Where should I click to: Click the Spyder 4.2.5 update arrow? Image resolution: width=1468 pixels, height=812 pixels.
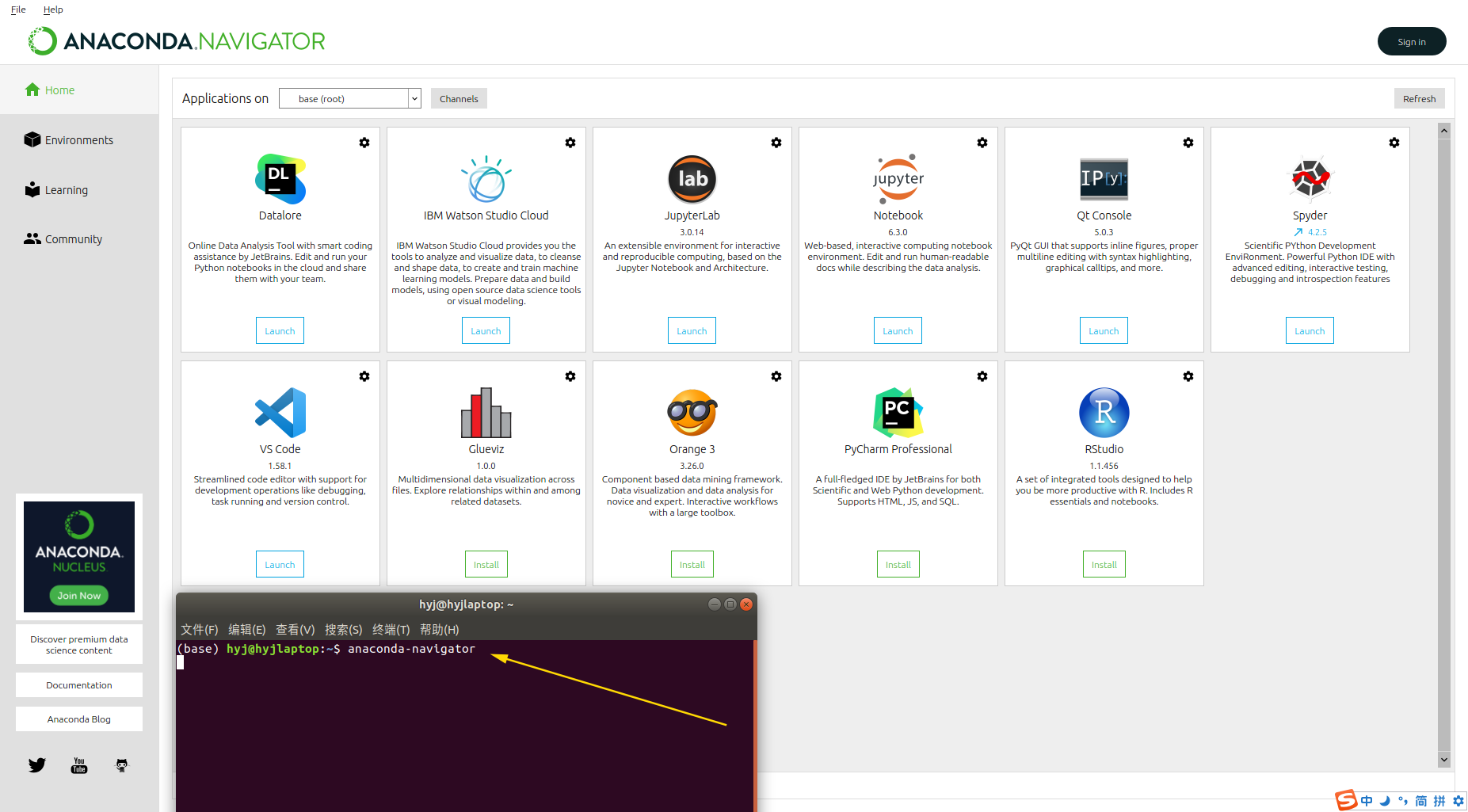(x=1298, y=232)
